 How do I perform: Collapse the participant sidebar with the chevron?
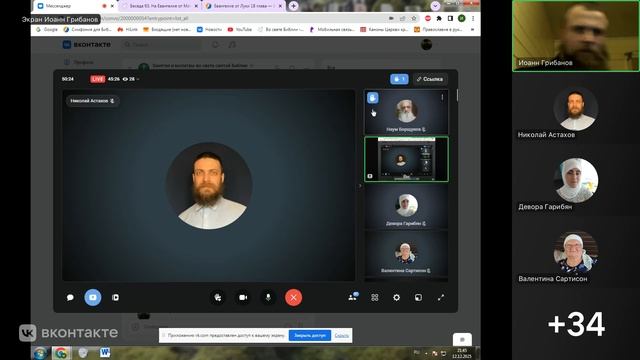360,186
